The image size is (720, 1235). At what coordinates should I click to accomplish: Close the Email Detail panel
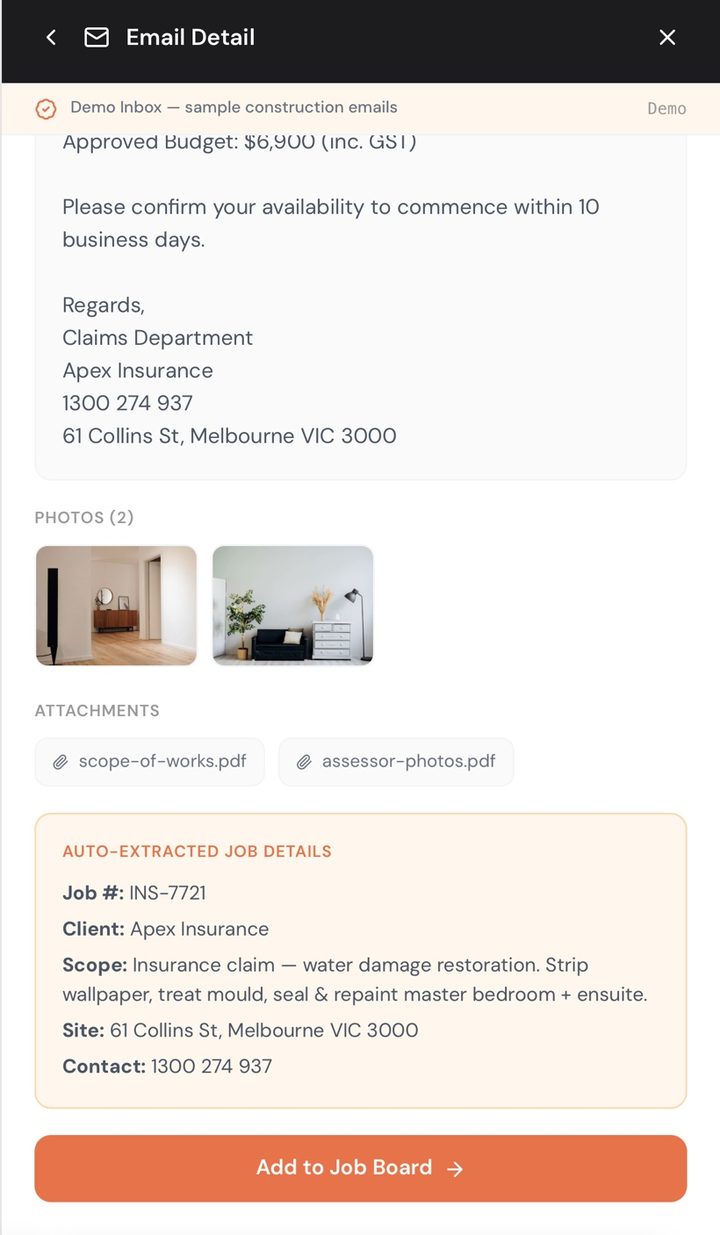pyautogui.click(x=667, y=38)
